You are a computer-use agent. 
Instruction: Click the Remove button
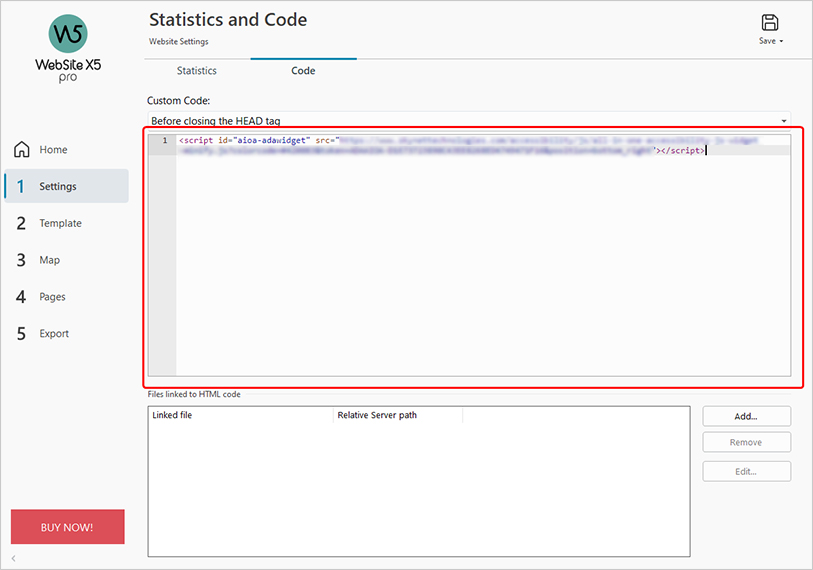[746, 442]
